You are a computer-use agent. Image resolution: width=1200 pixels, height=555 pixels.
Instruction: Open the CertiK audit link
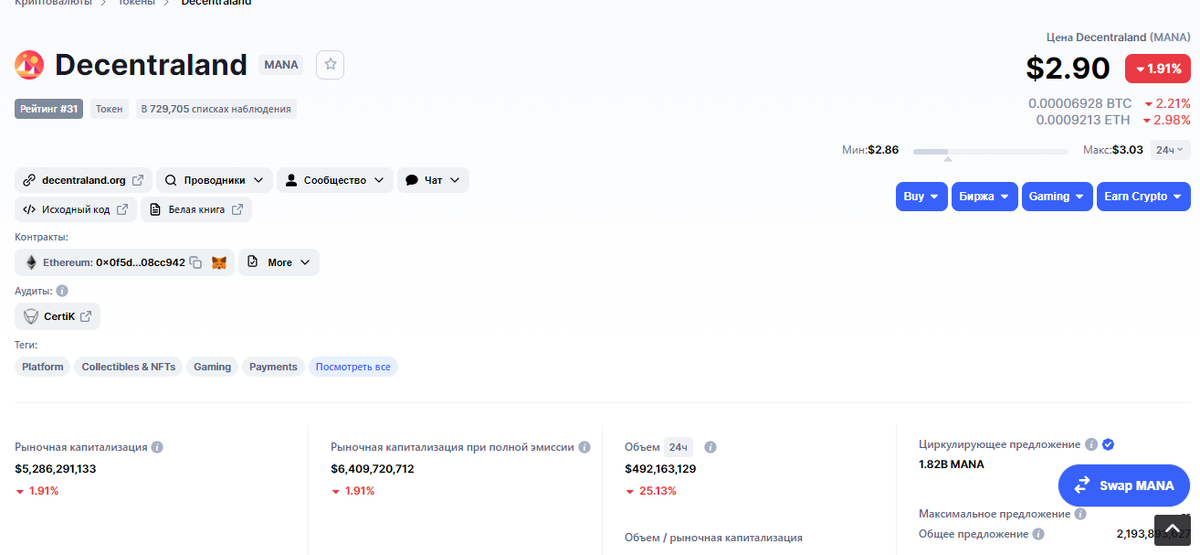(58, 316)
